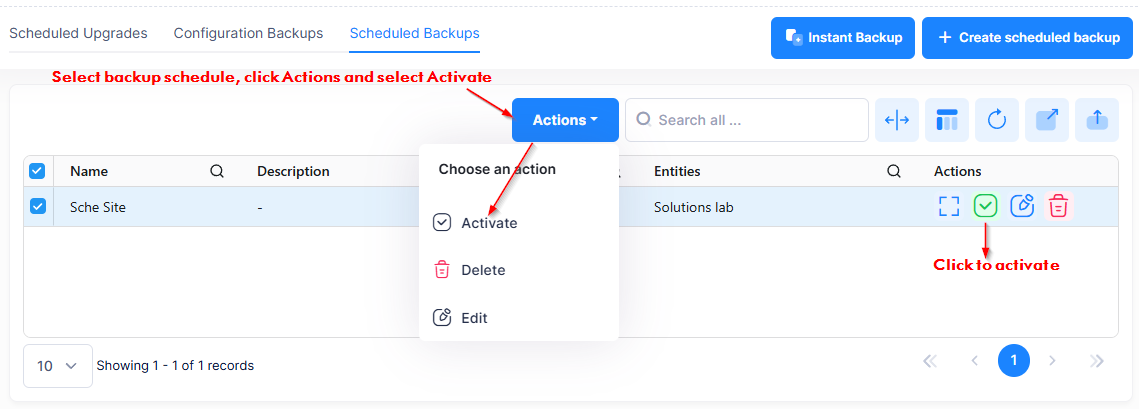Image resolution: width=1139 pixels, height=409 pixels.
Task: Toggle the select-all header checkbox
Action: coord(37,171)
